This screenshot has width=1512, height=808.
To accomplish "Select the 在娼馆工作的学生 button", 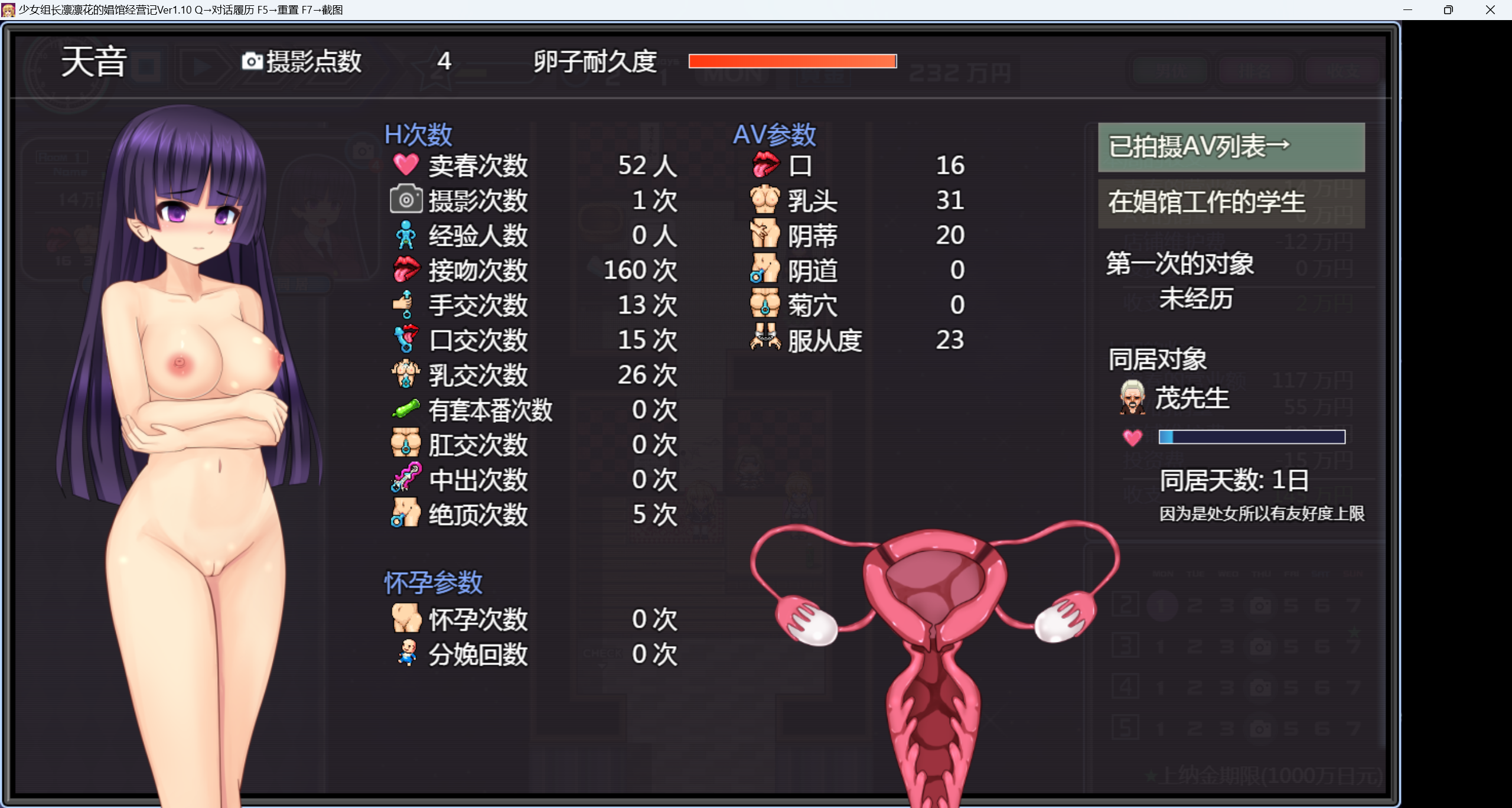I will click(x=1231, y=203).
